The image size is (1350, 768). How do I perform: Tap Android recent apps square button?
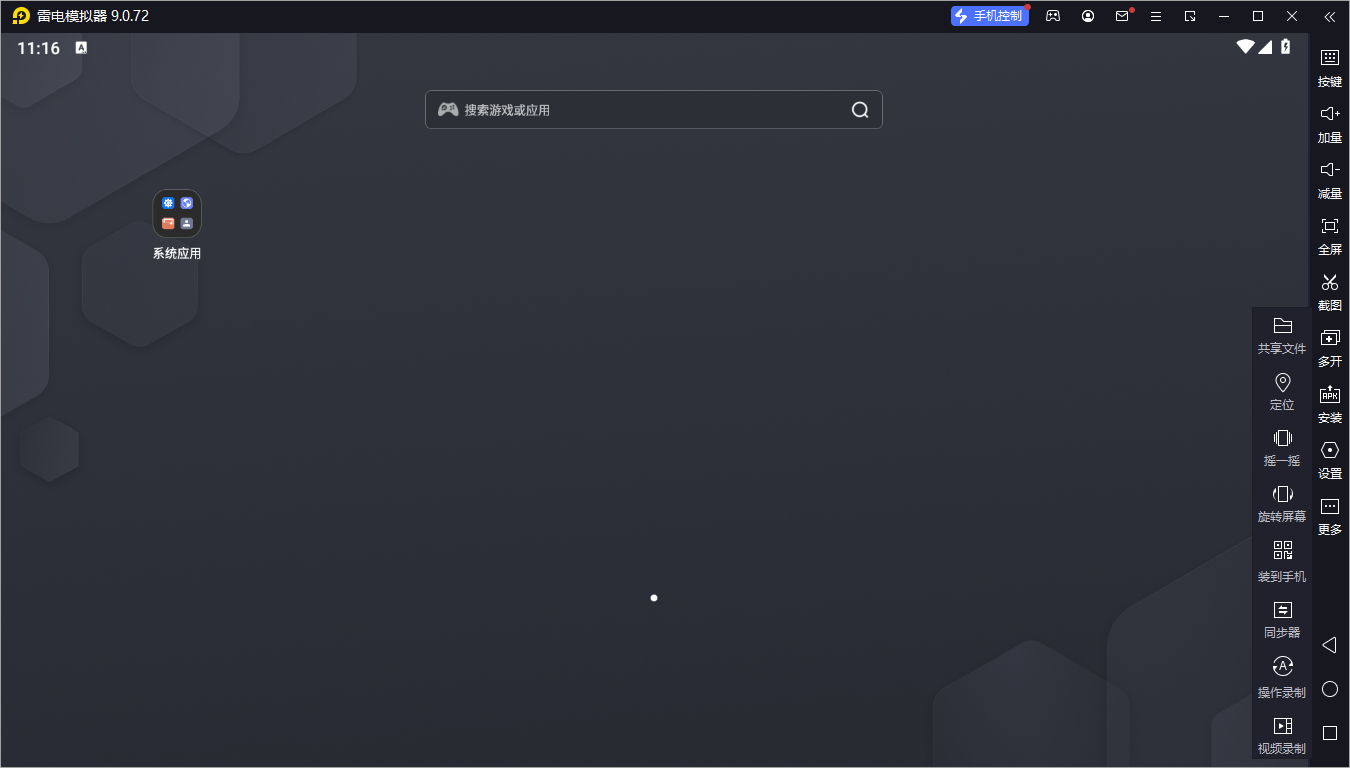click(x=1330, y=733)
